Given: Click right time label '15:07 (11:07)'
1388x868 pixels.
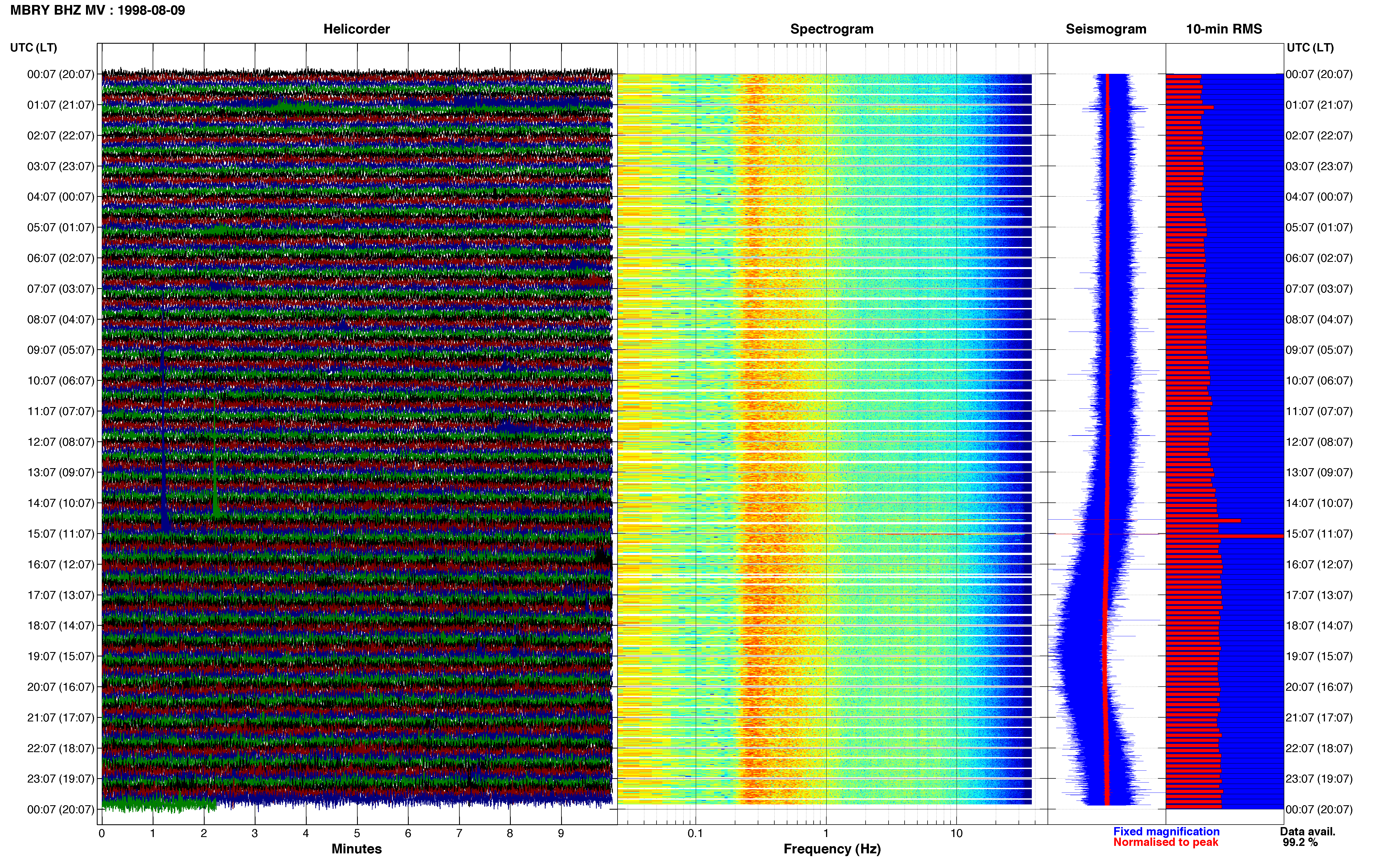Looking at the screenshot, I should (1319, 534).
